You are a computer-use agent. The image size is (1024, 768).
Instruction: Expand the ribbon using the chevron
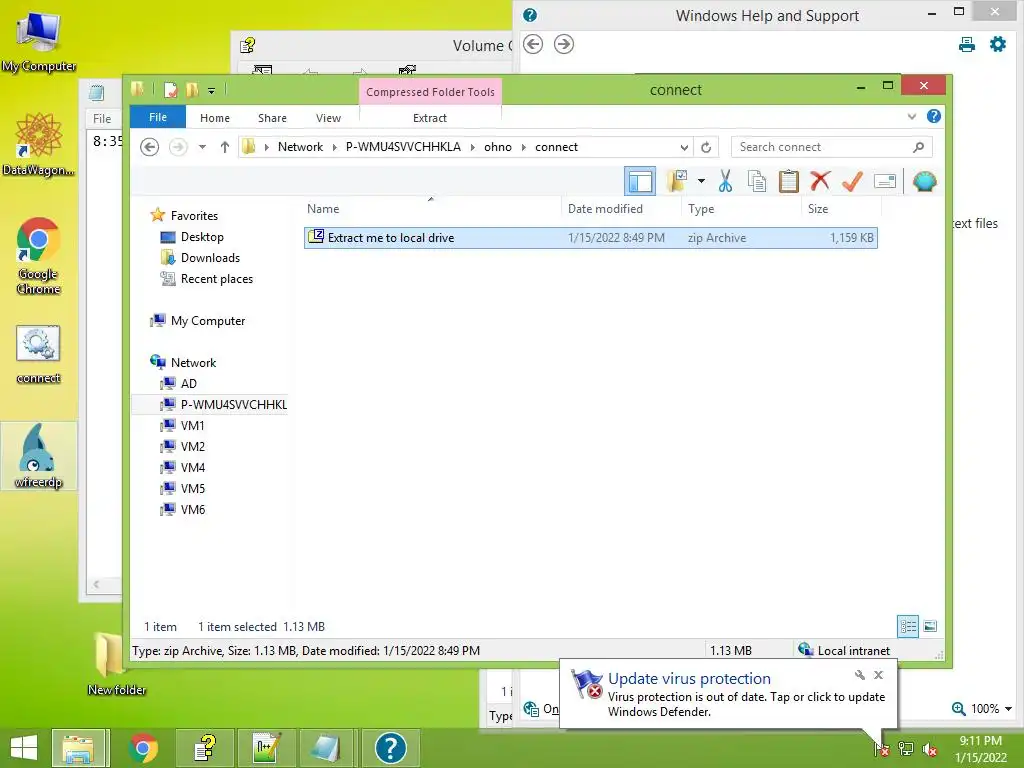tap(912, 117)
